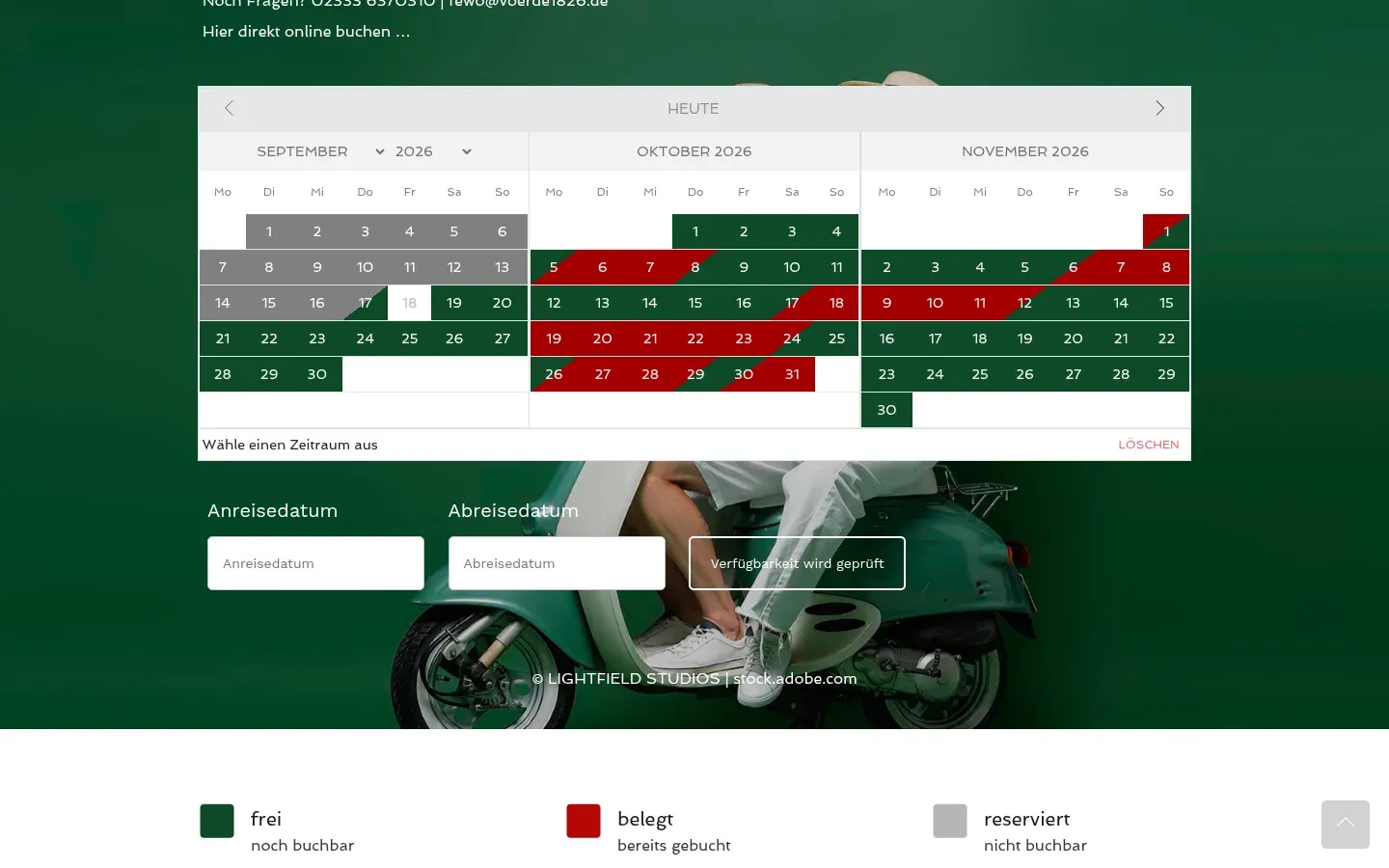Click the green frei legend swatch

(217, 821)
